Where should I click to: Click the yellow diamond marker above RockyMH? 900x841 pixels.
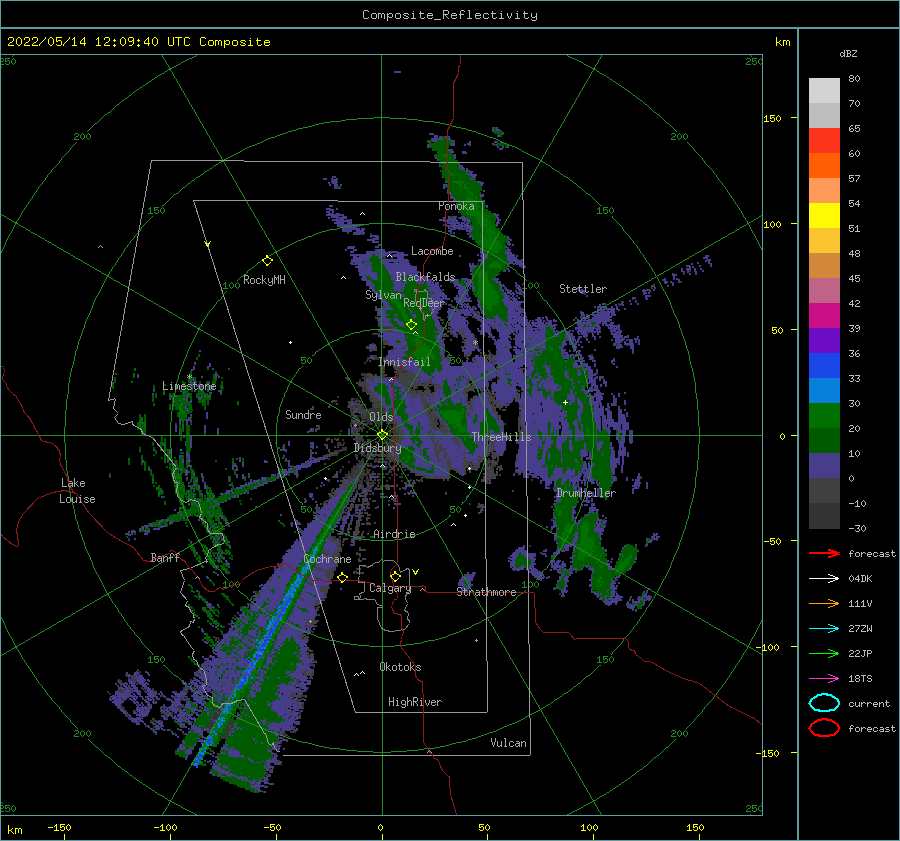(x=267, y=261)
